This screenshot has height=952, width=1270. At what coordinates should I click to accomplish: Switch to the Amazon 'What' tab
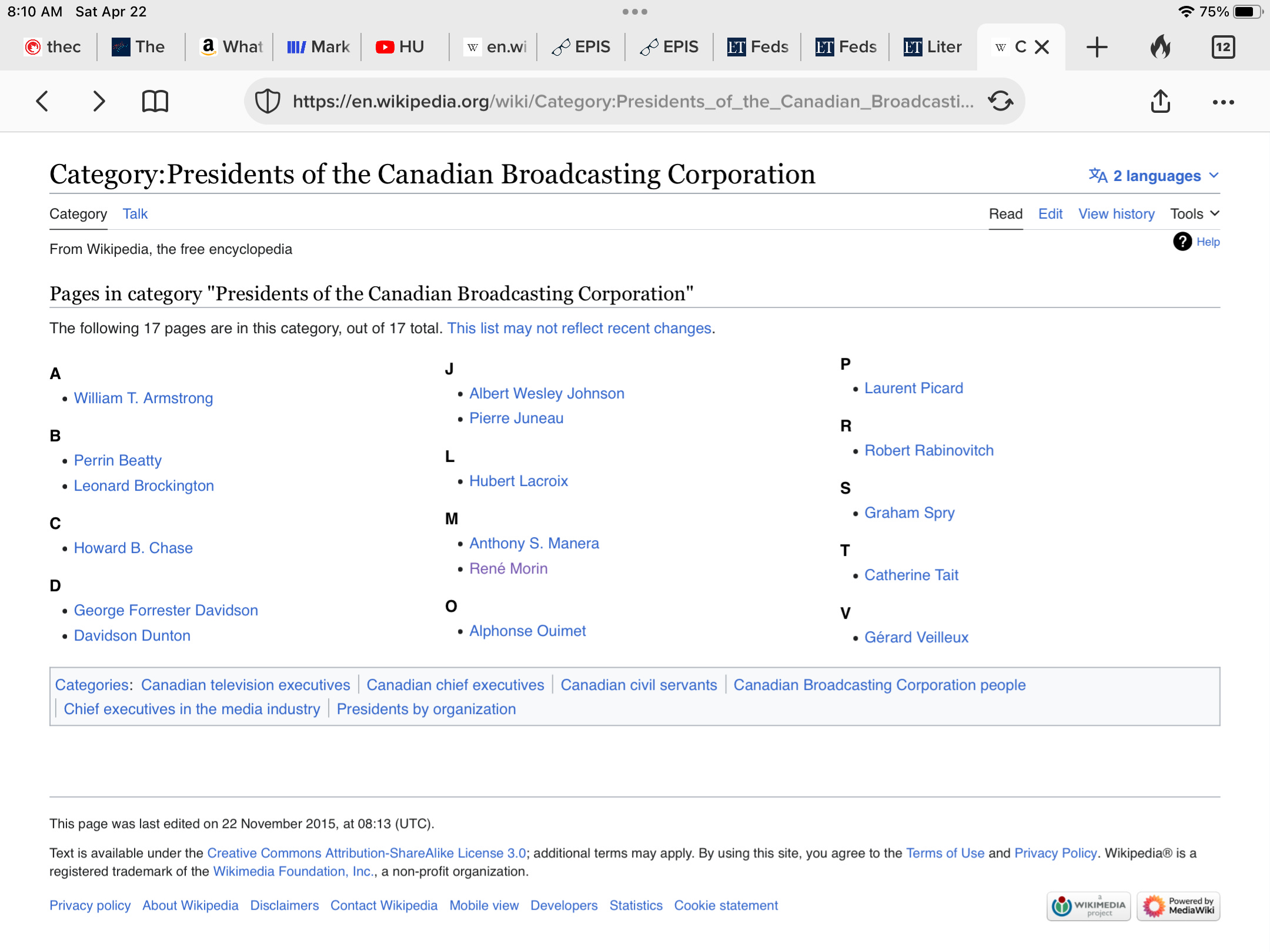click(230, 47)
